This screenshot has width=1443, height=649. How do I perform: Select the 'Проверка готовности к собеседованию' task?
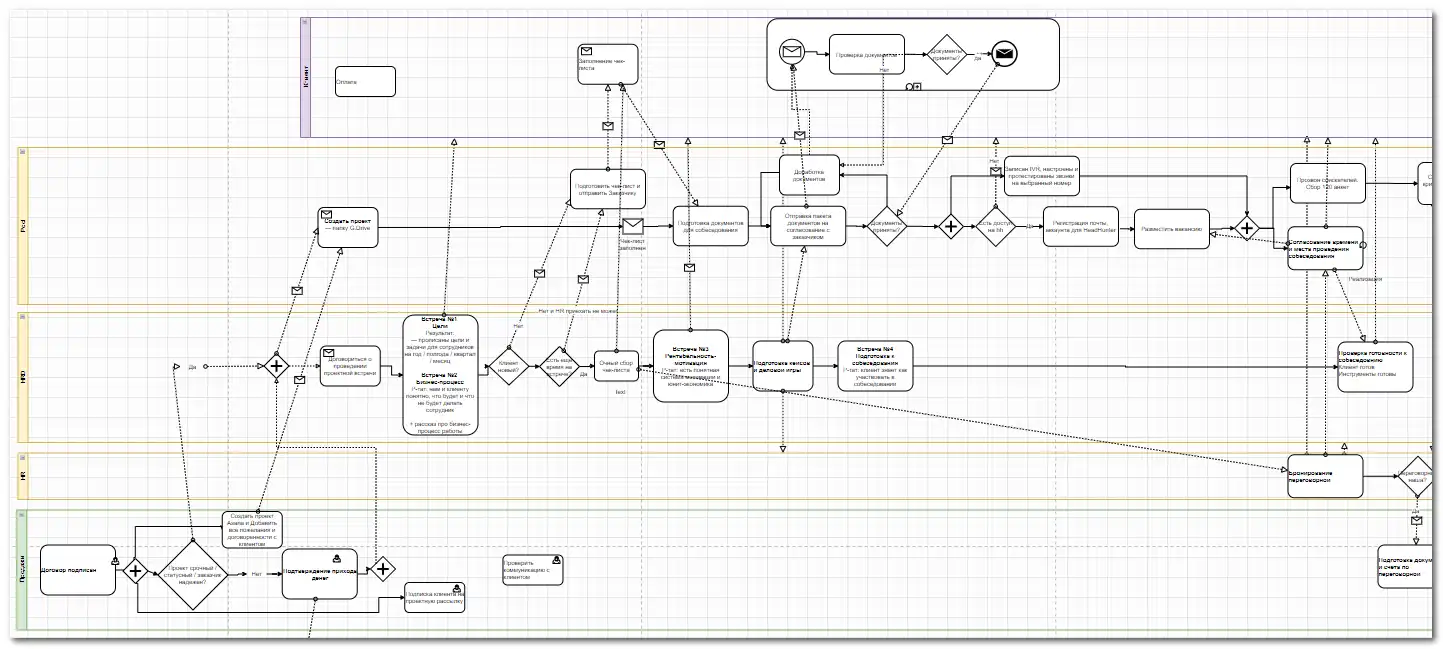pos(1376,367)
